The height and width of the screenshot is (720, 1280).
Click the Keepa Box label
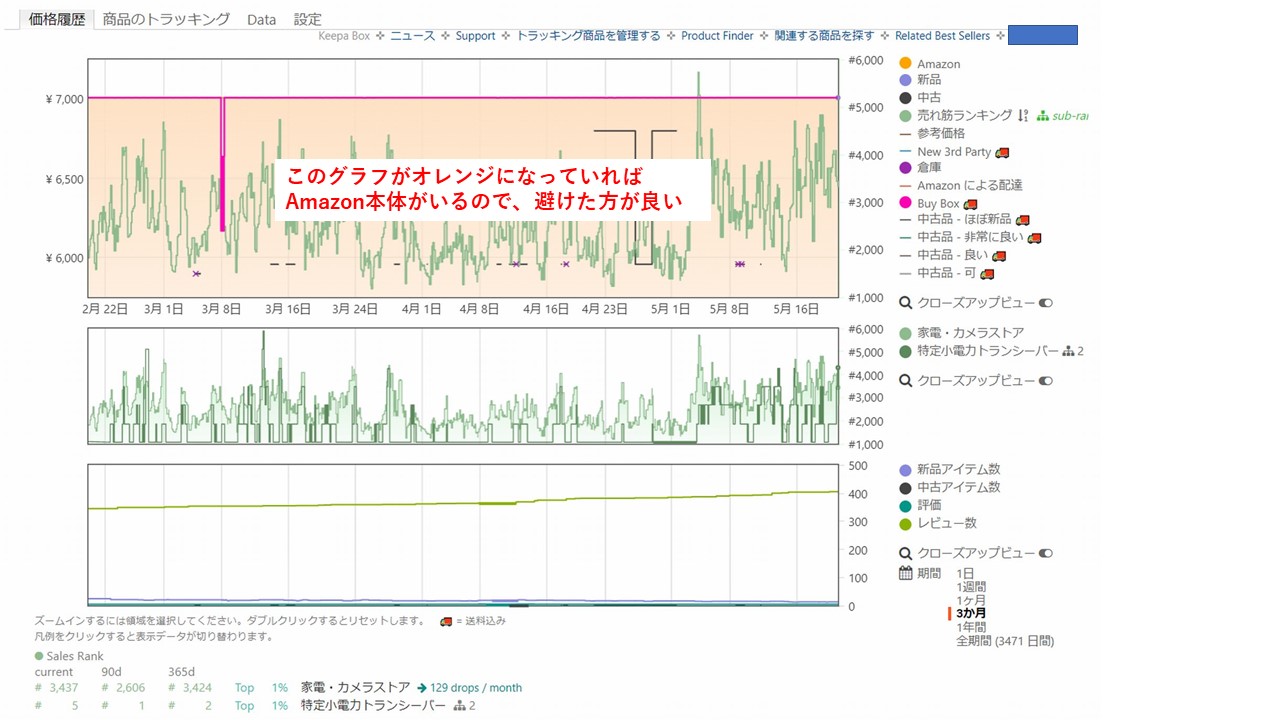click(x=344, y=35)
